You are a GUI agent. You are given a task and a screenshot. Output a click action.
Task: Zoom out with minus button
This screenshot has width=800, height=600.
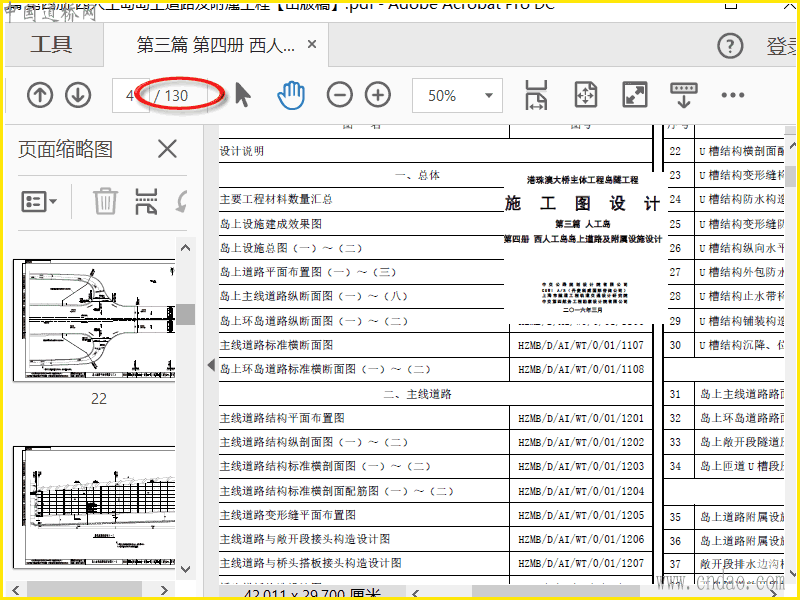tap(340, 95)
